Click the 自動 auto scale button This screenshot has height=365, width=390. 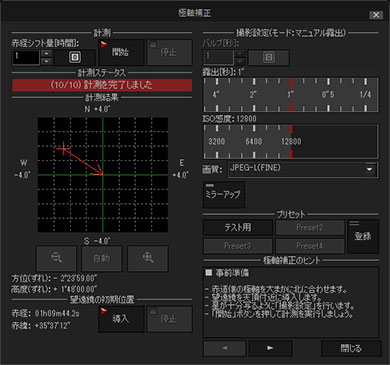tap(102, 259)
